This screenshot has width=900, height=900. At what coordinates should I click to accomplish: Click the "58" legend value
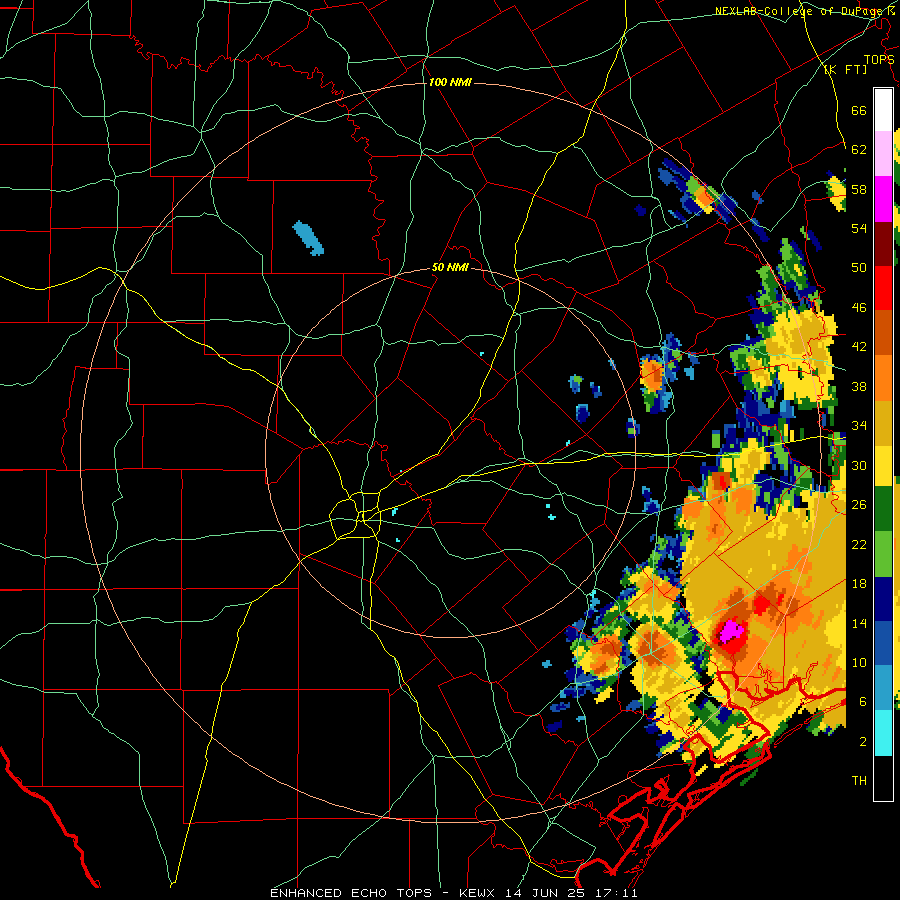tap(859, 189)
